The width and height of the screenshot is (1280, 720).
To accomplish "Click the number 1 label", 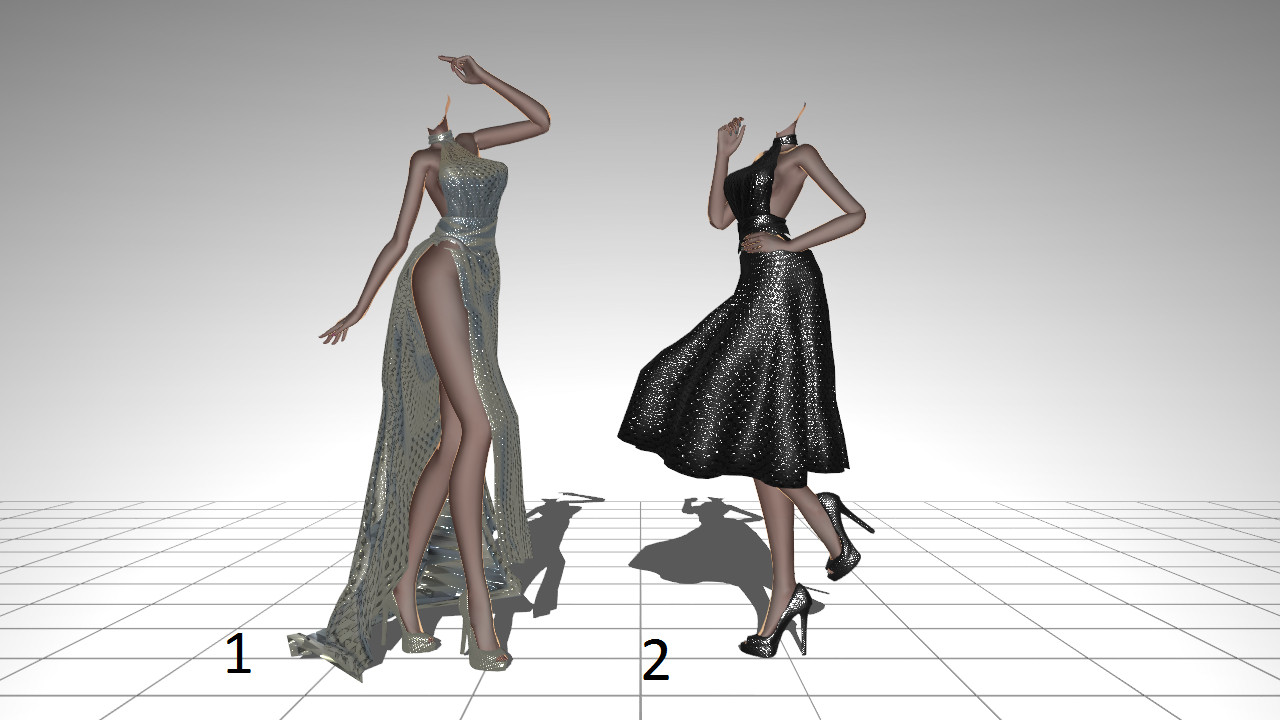I will click(237, 655).
